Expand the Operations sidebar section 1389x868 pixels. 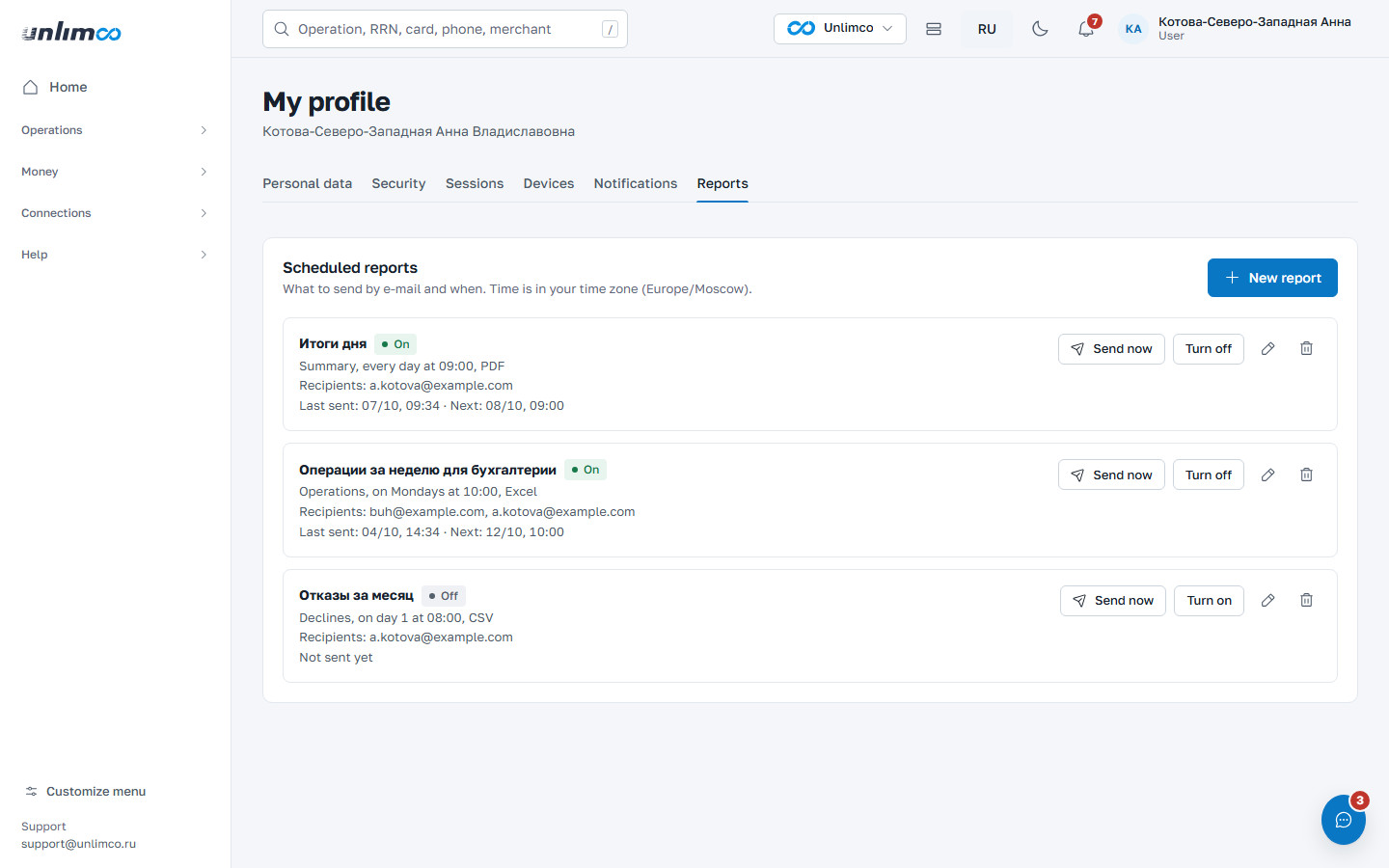pos(115,130)
